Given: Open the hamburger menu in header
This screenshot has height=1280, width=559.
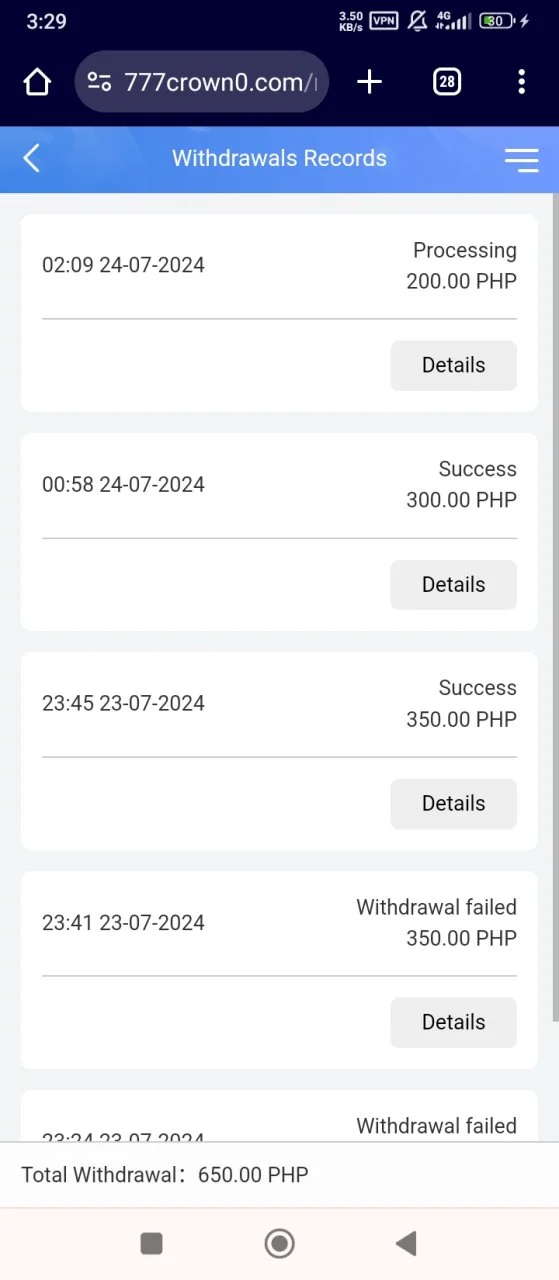Looking at the screenshot, I should point(521,159).
